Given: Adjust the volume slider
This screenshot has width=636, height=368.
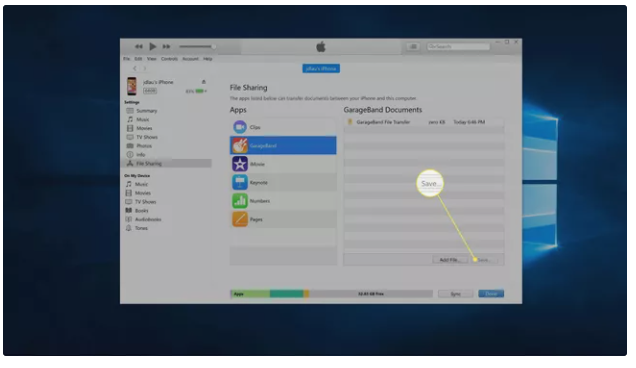Looking at the screenshot, I should tap(197, 47).
